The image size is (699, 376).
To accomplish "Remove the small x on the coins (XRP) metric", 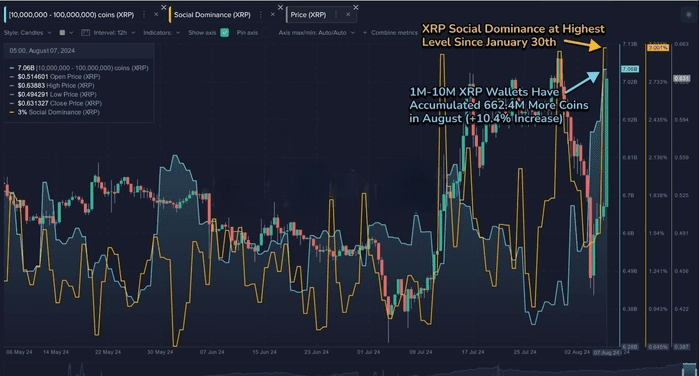I will coord(156,15).
